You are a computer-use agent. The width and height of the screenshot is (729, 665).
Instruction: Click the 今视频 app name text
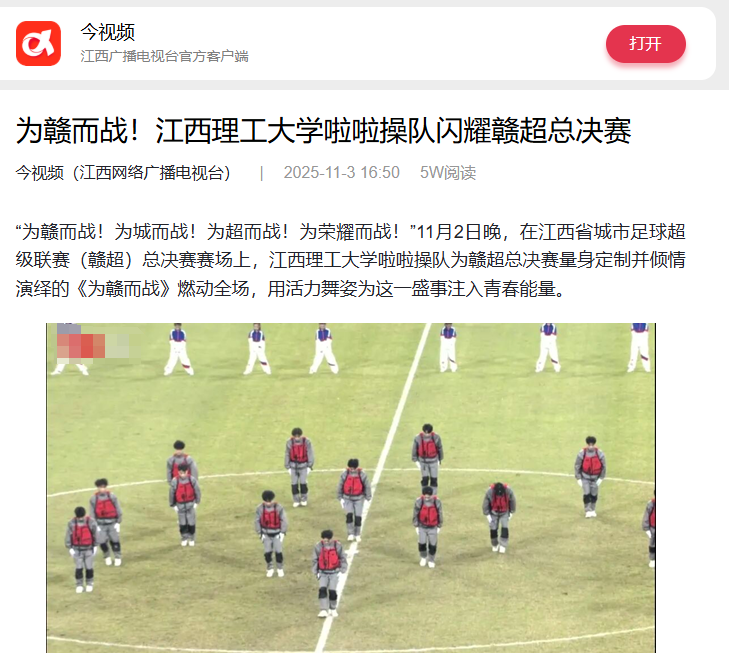[x=107, y=32]
